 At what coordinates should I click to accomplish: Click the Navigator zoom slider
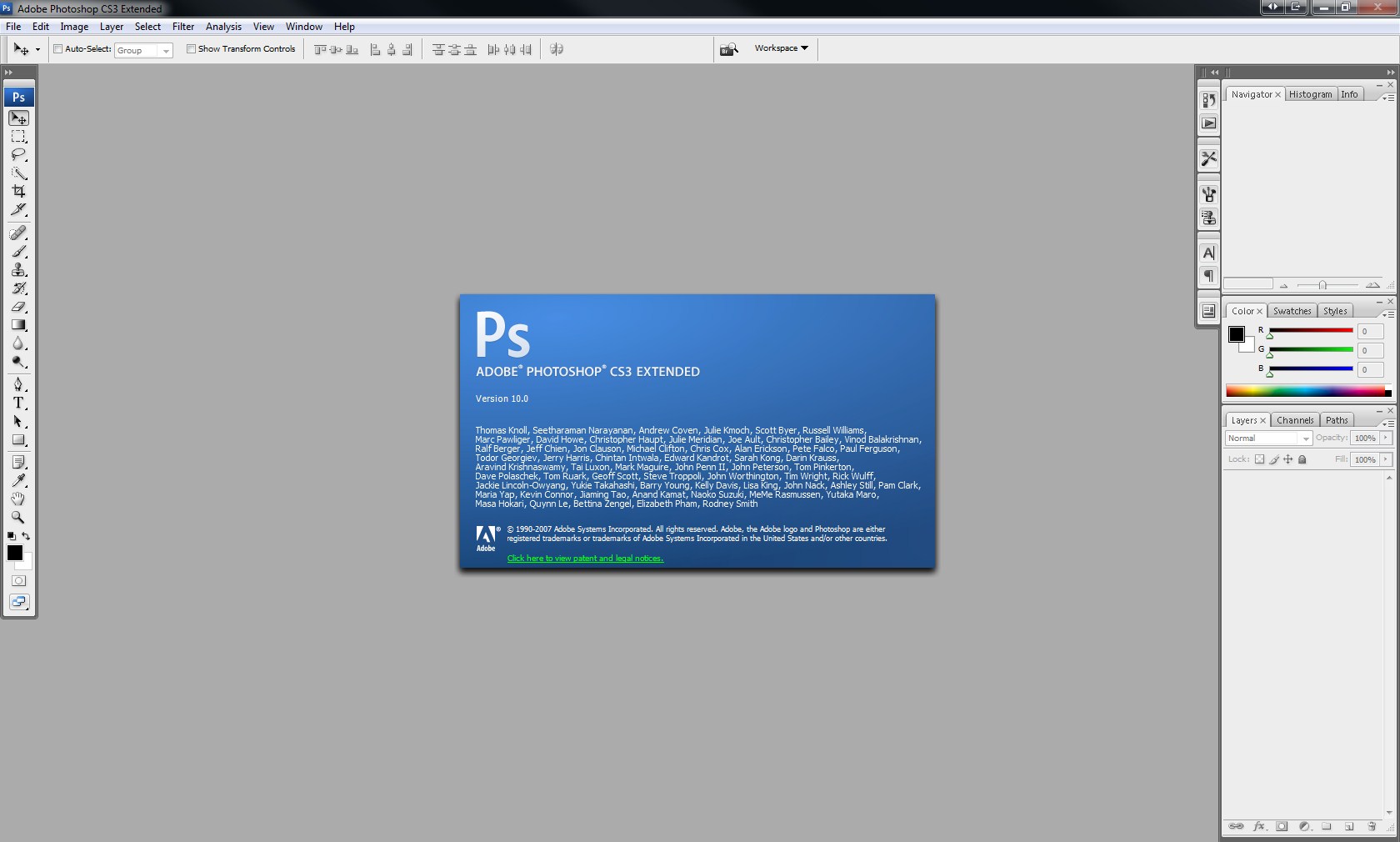(x=1322, y=285)
